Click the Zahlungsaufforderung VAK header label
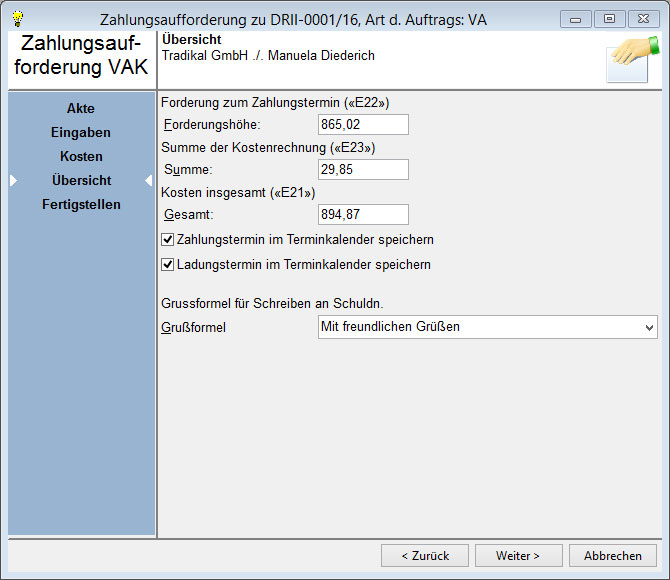This screenshot has height=580, width=670. [81, 56]
